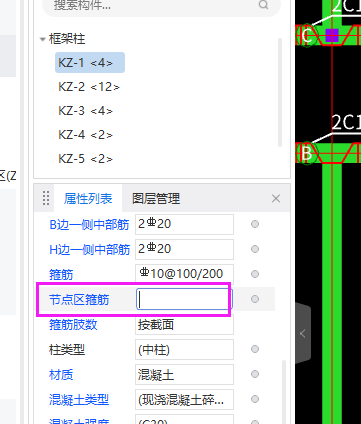Screen dimensions: 361x424
Task: Click the H边一侧中部筋 property label
Action: click(89, 249)
